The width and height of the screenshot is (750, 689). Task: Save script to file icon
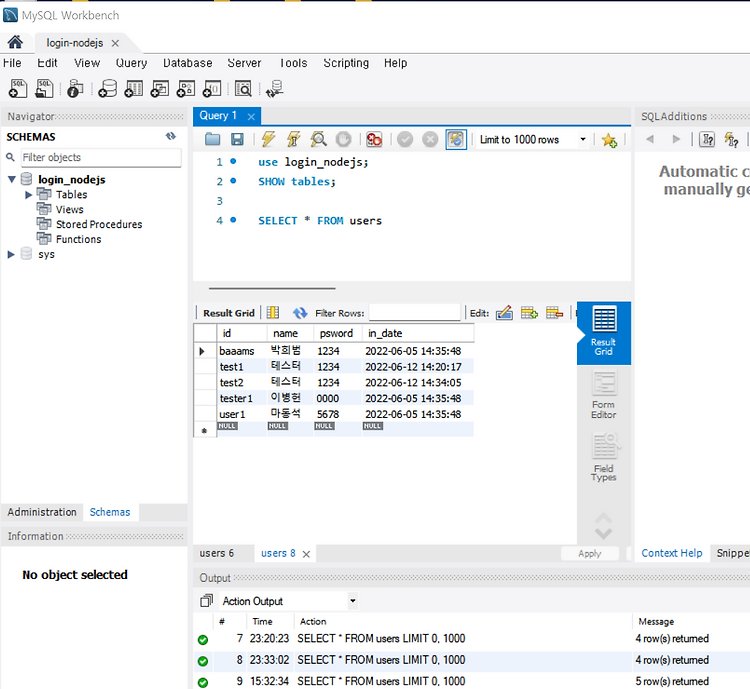[237, 139]
